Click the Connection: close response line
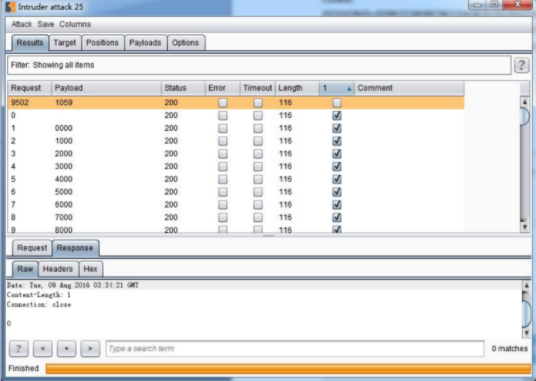This screenshot has height=381, width=536. 39,304
